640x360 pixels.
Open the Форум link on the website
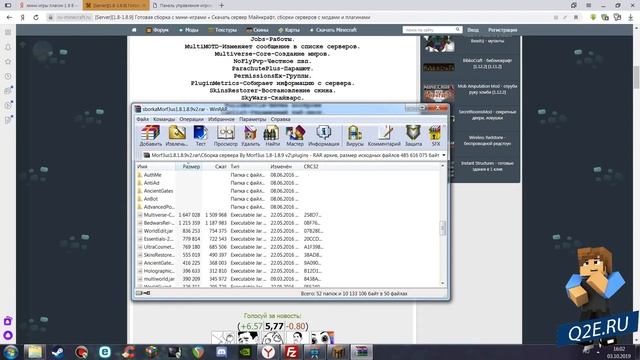[x=158, y=30]
